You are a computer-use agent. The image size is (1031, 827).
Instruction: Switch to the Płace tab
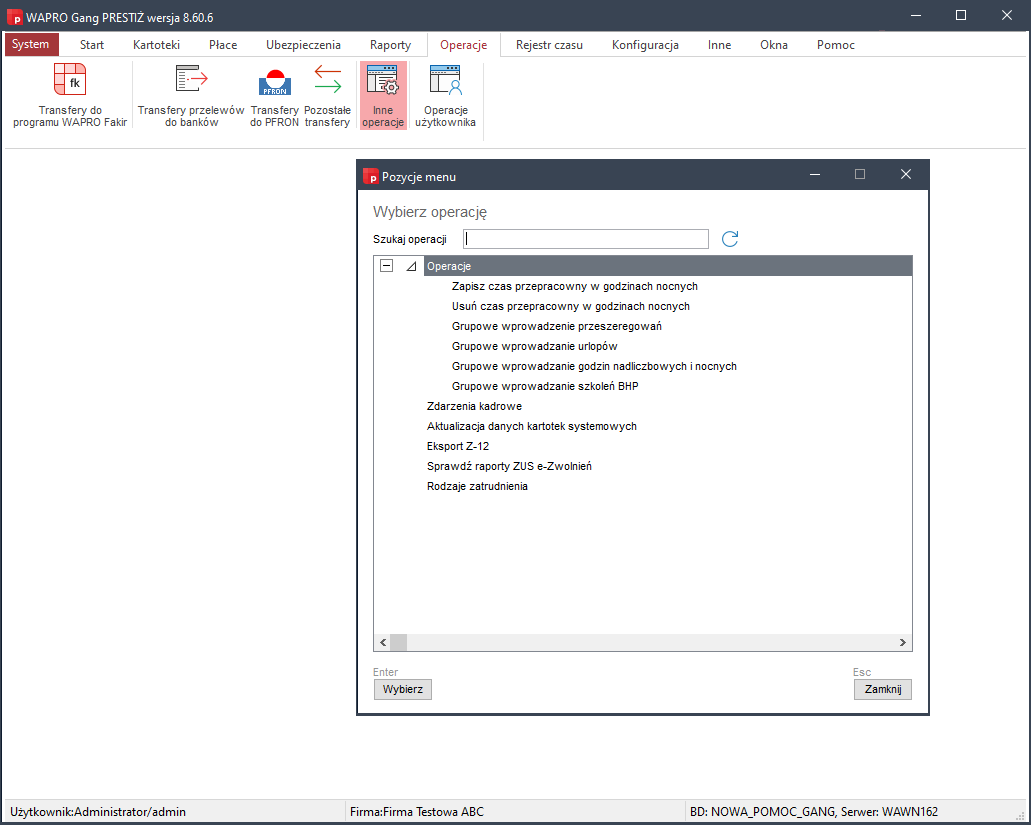(x=223, y=45)
